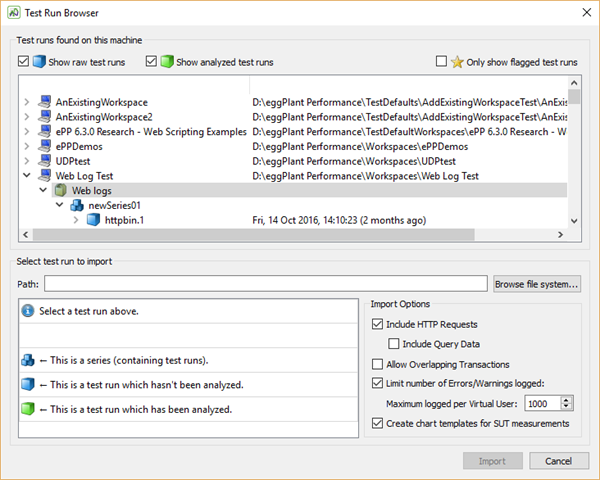Click the star icon beside Only show flagged test runs
Viewport: 600px width, 480px height.
tap(457, 62)
